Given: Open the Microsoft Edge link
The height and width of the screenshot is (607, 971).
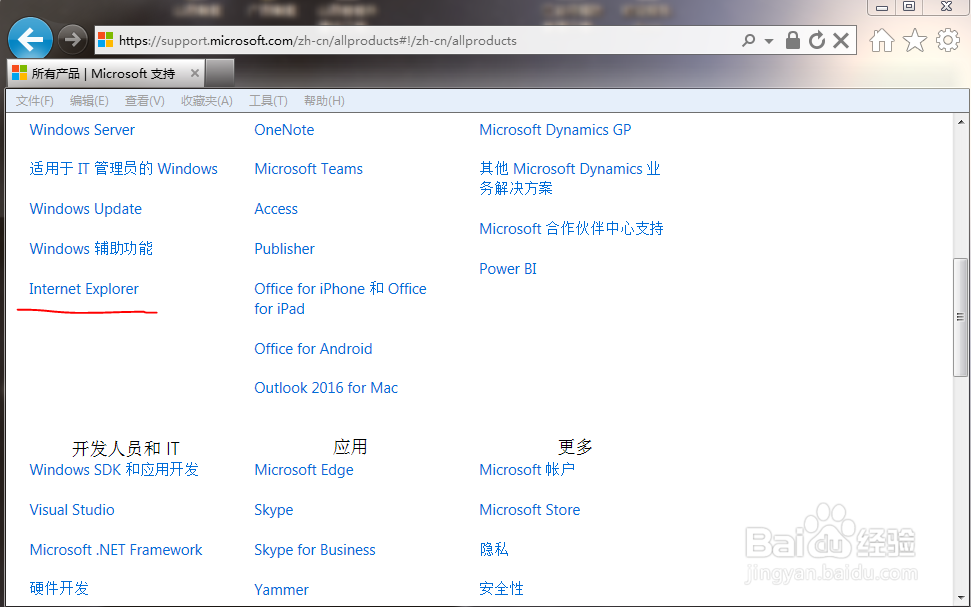Looking at the screenshot, I should [303, 469].
